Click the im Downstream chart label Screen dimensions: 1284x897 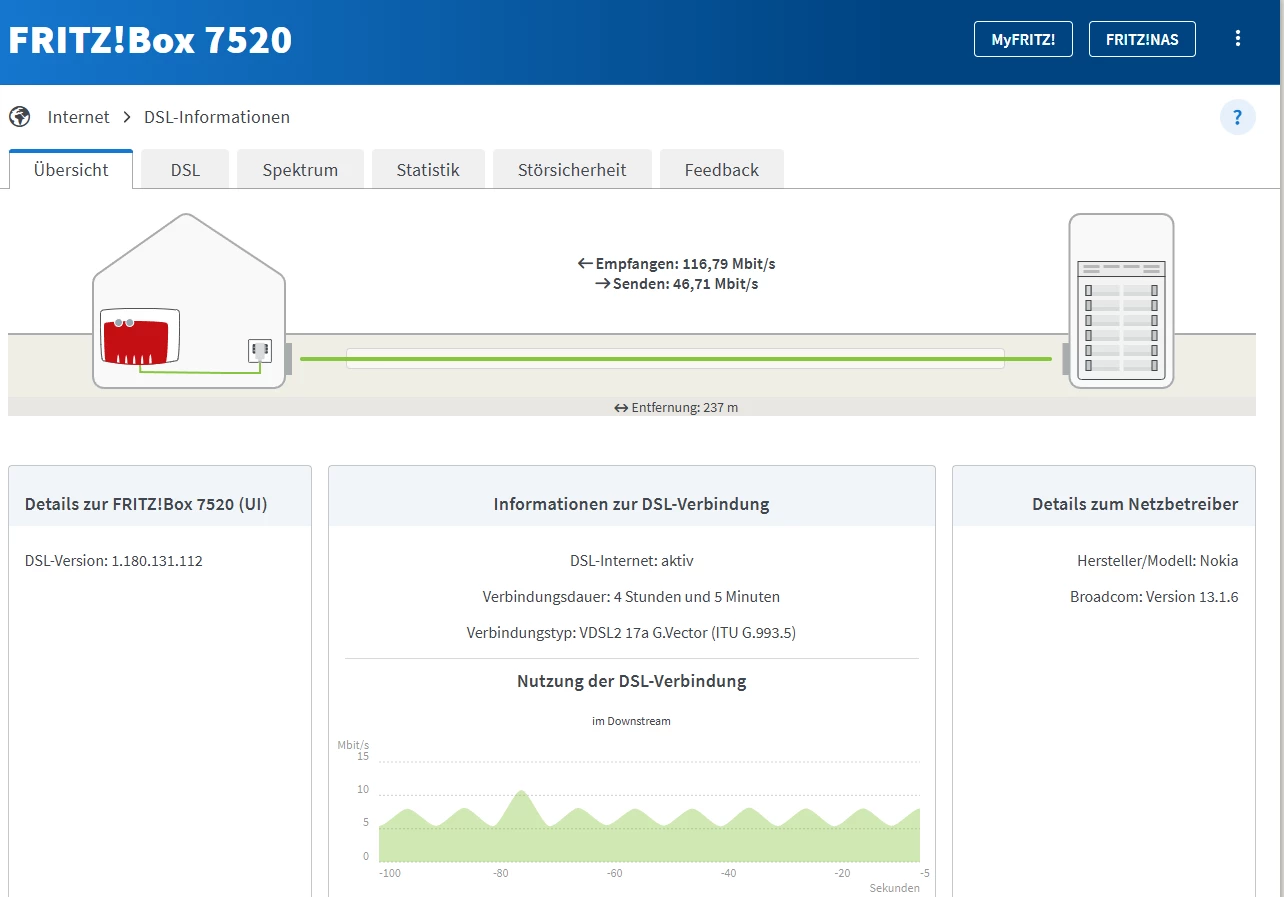[632, 721]
